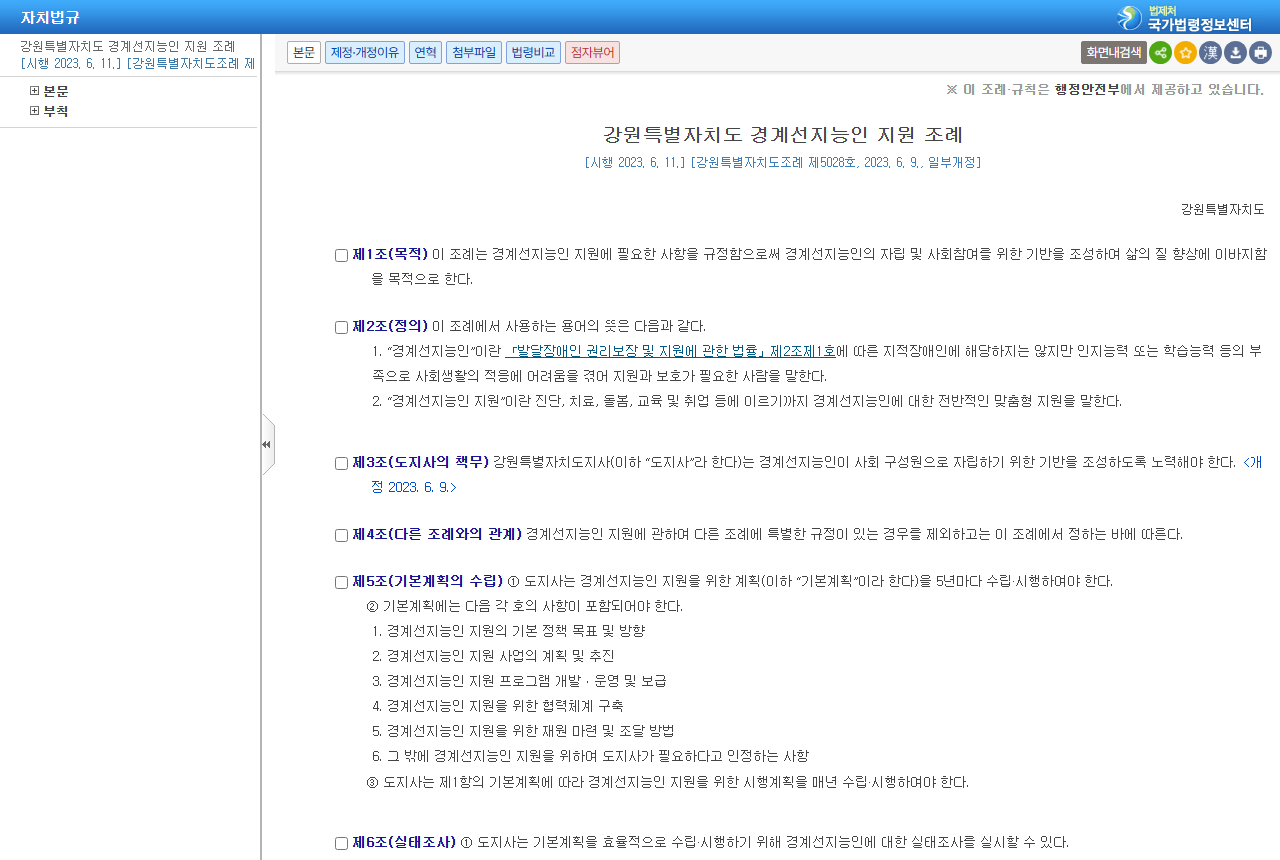Click the 제1조(목적) article heading
Screen dimensions: 1280x860
click(390, 254)
